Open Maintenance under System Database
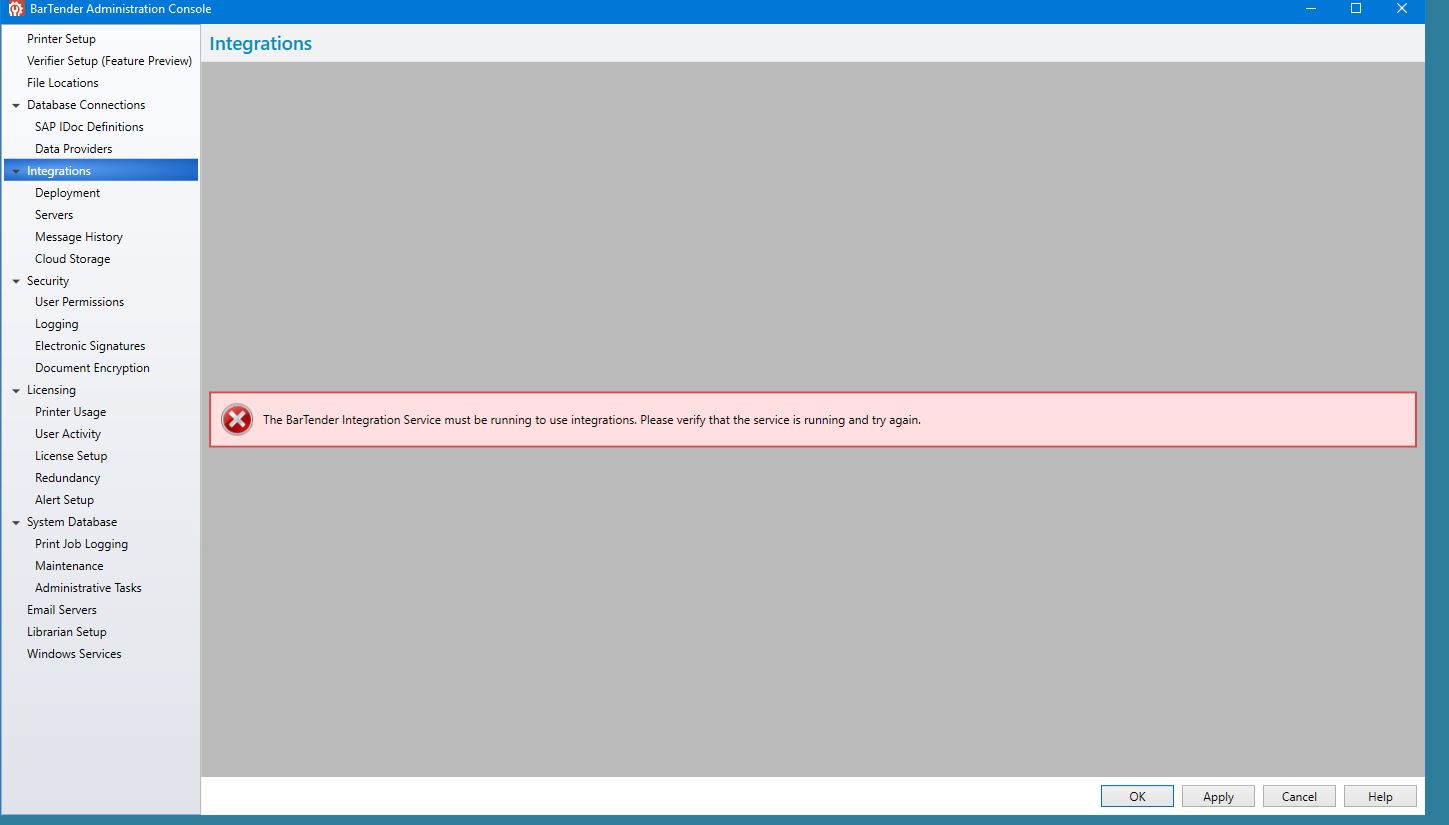This screenshot has height=825, width=1449. (69, 566)
